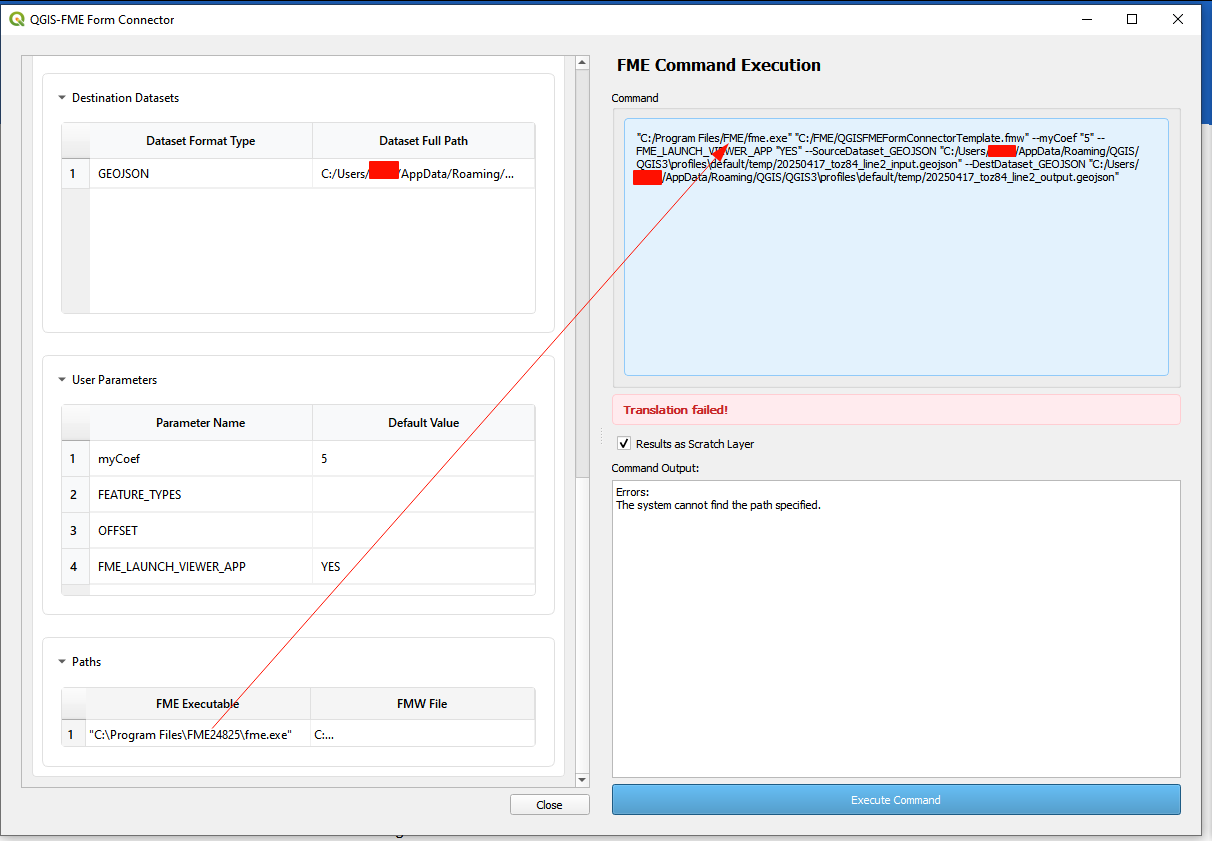1212x841 pixels.
Task: Click the Close button below panel
Action: coord(549,805)
